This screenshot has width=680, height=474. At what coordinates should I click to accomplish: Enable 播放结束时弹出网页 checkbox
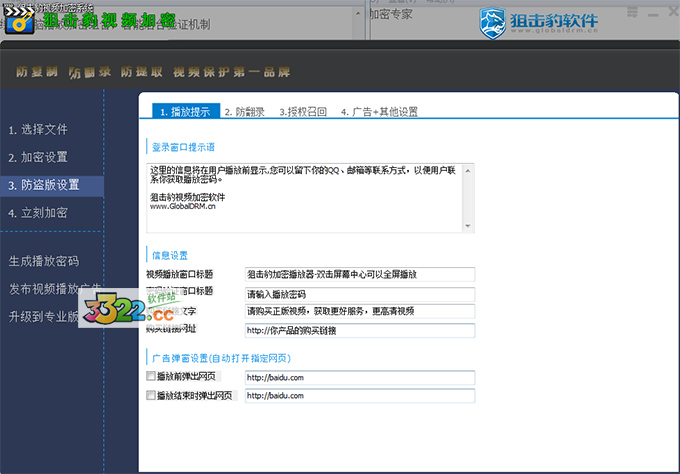tap(150, 395)
